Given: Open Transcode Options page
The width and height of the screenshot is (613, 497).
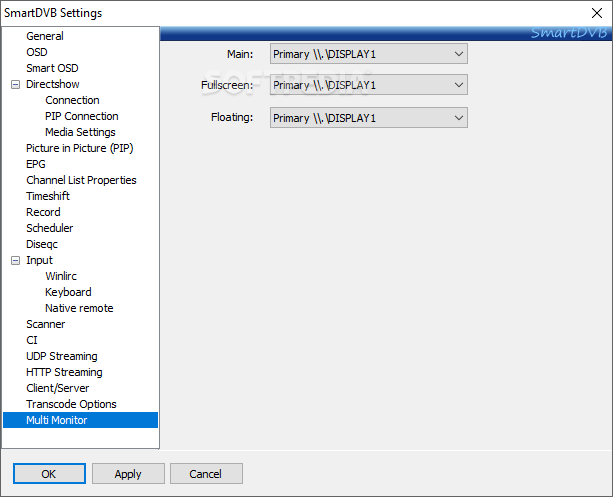Looking at the screenshot, I should (71, 404).
